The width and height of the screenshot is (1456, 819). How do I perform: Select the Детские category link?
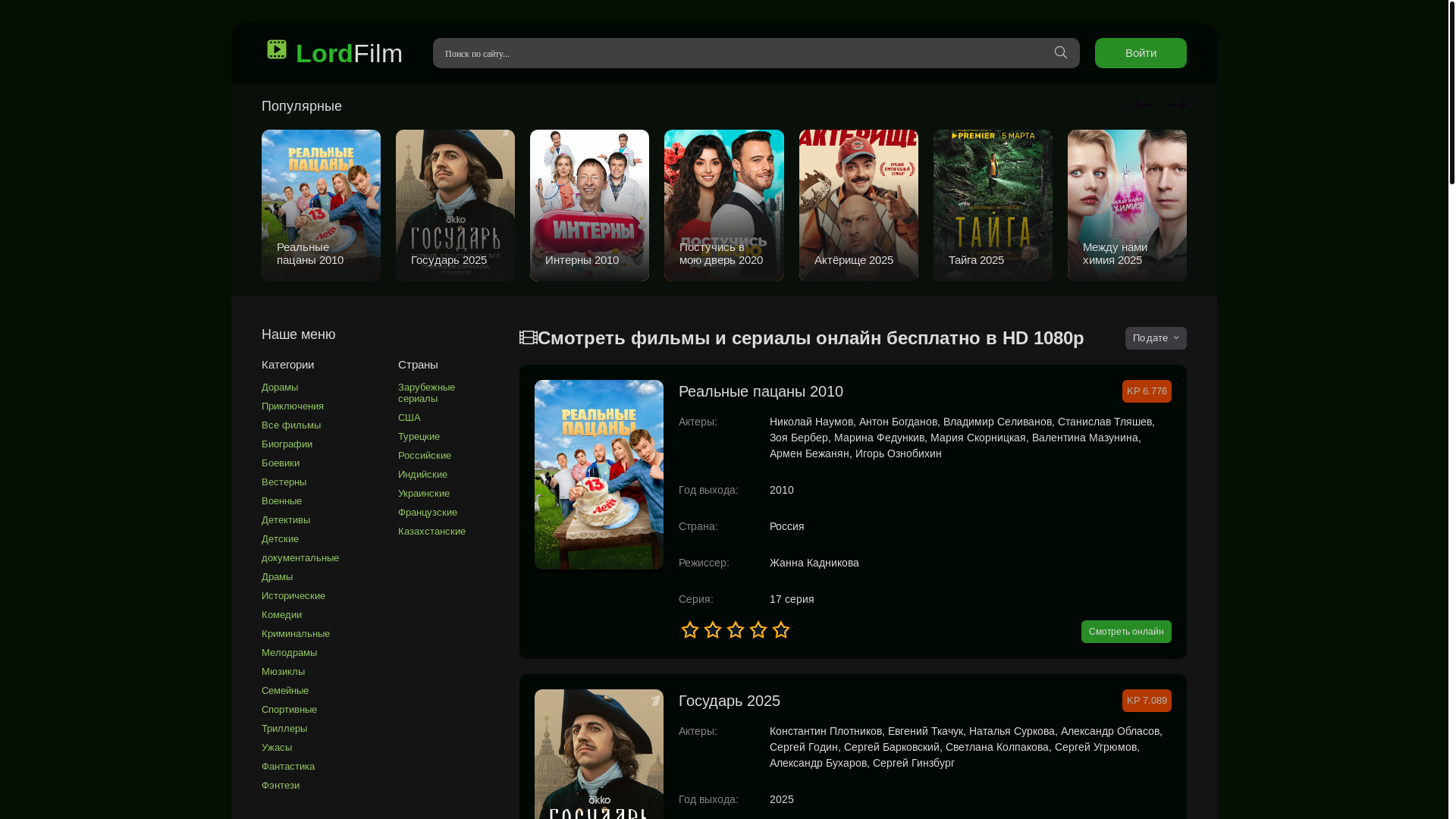tap(280, 539)
